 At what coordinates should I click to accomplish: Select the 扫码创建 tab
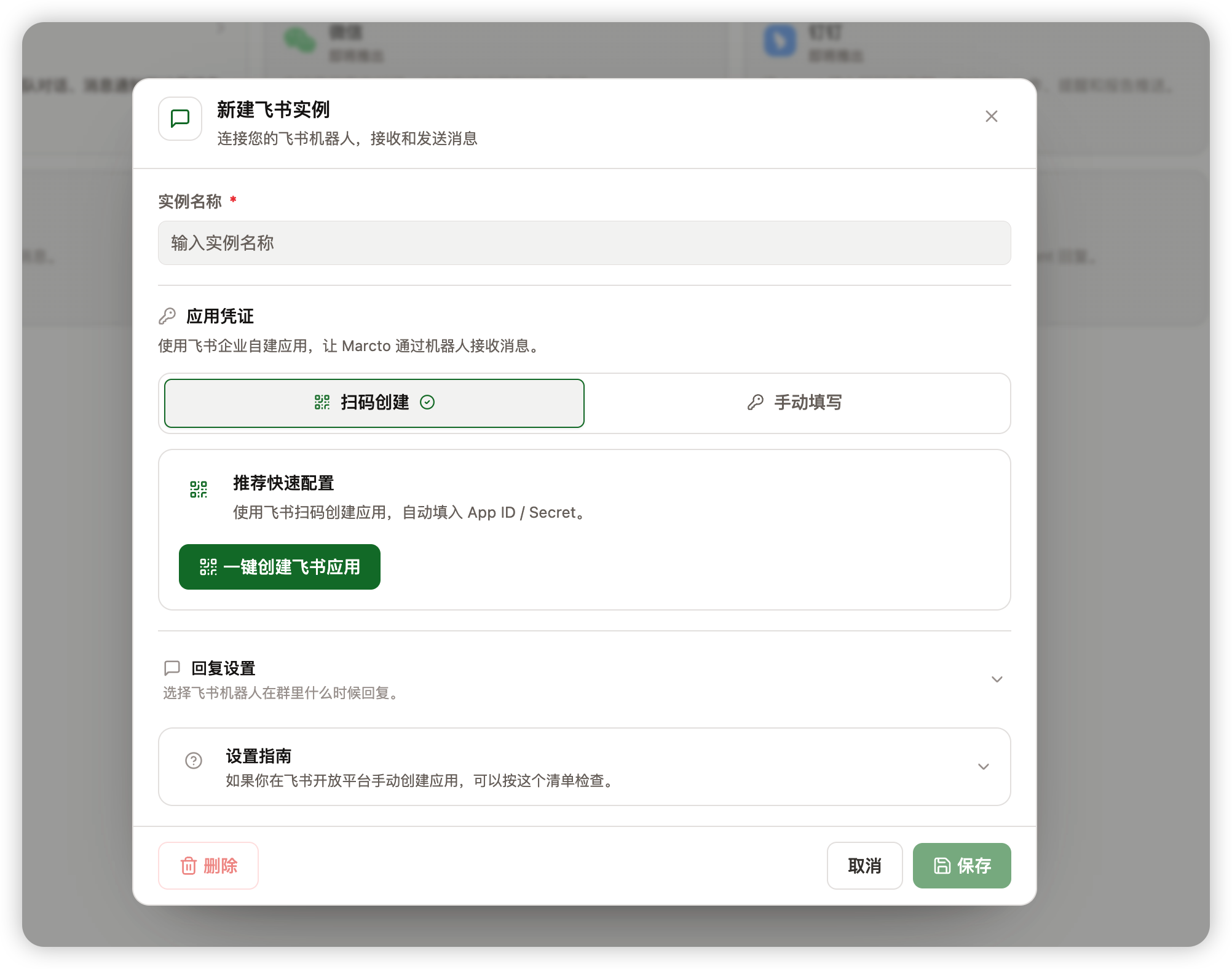pos(374,403)
